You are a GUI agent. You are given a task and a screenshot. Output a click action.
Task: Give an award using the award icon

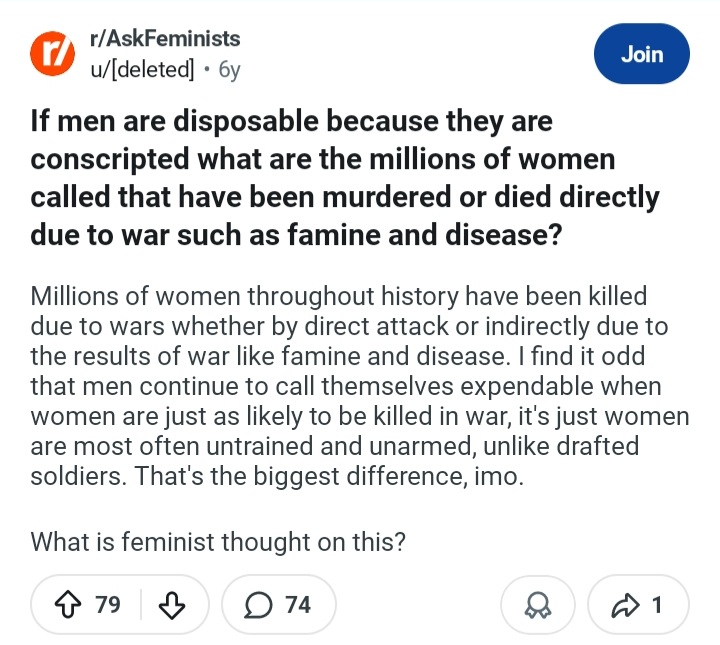pos(539,605)
